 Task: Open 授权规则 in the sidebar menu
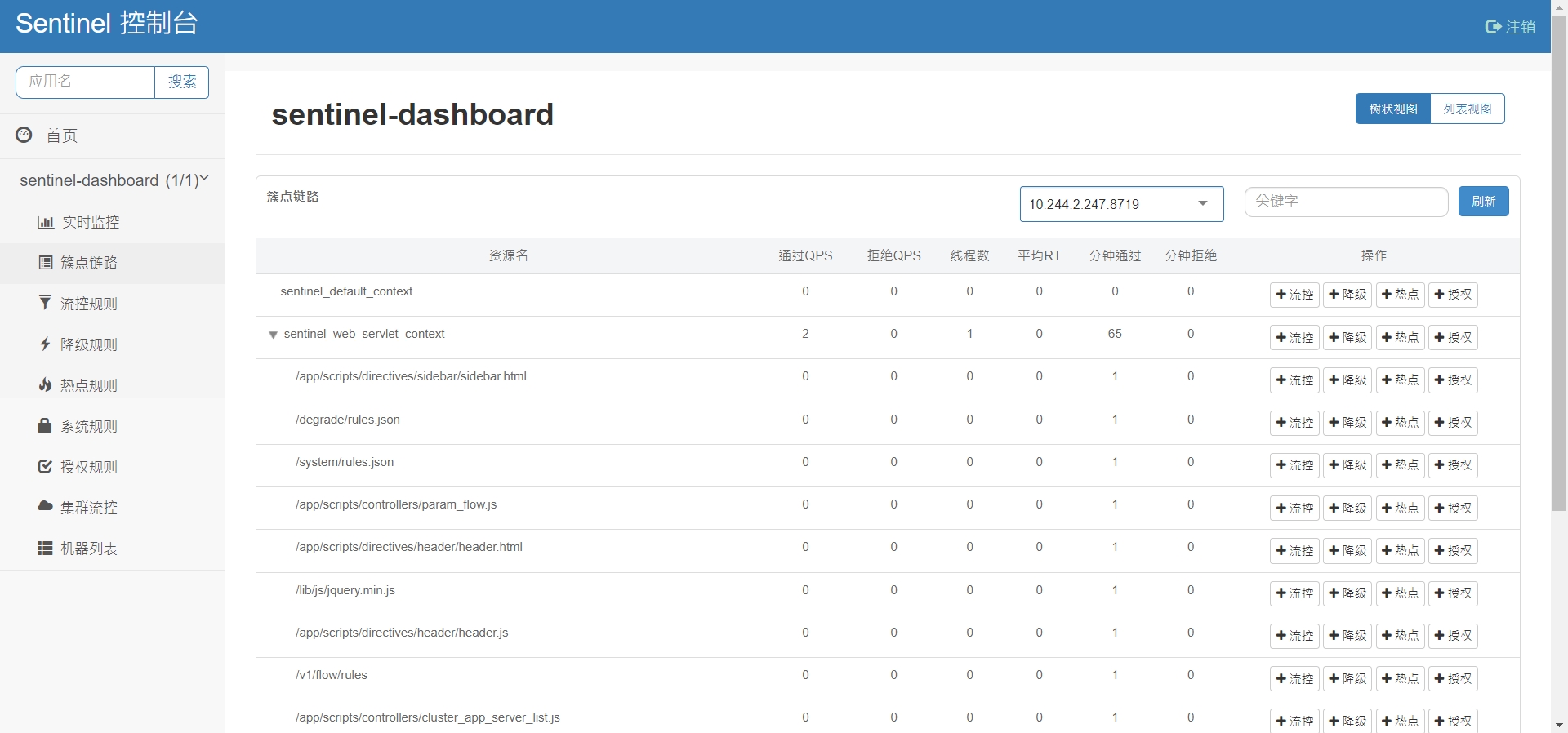point(89,467)
